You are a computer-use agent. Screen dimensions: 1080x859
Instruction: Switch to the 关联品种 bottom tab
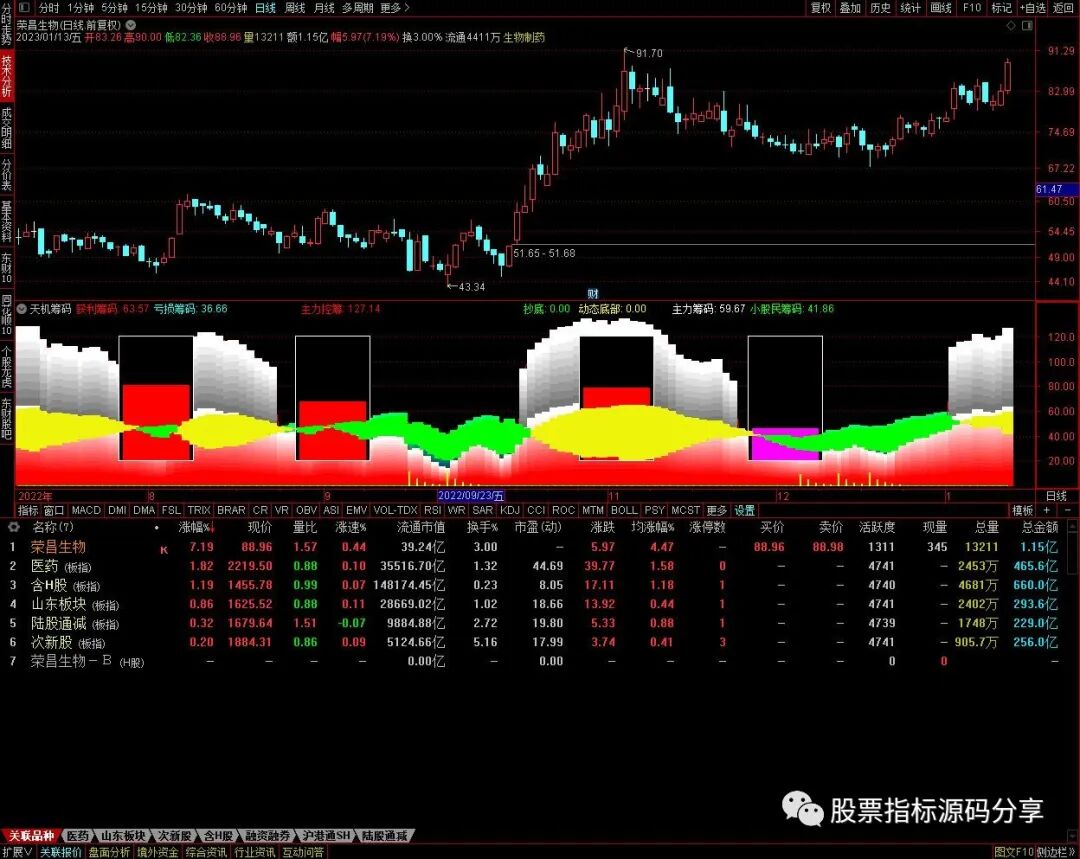tap(31, 836)
